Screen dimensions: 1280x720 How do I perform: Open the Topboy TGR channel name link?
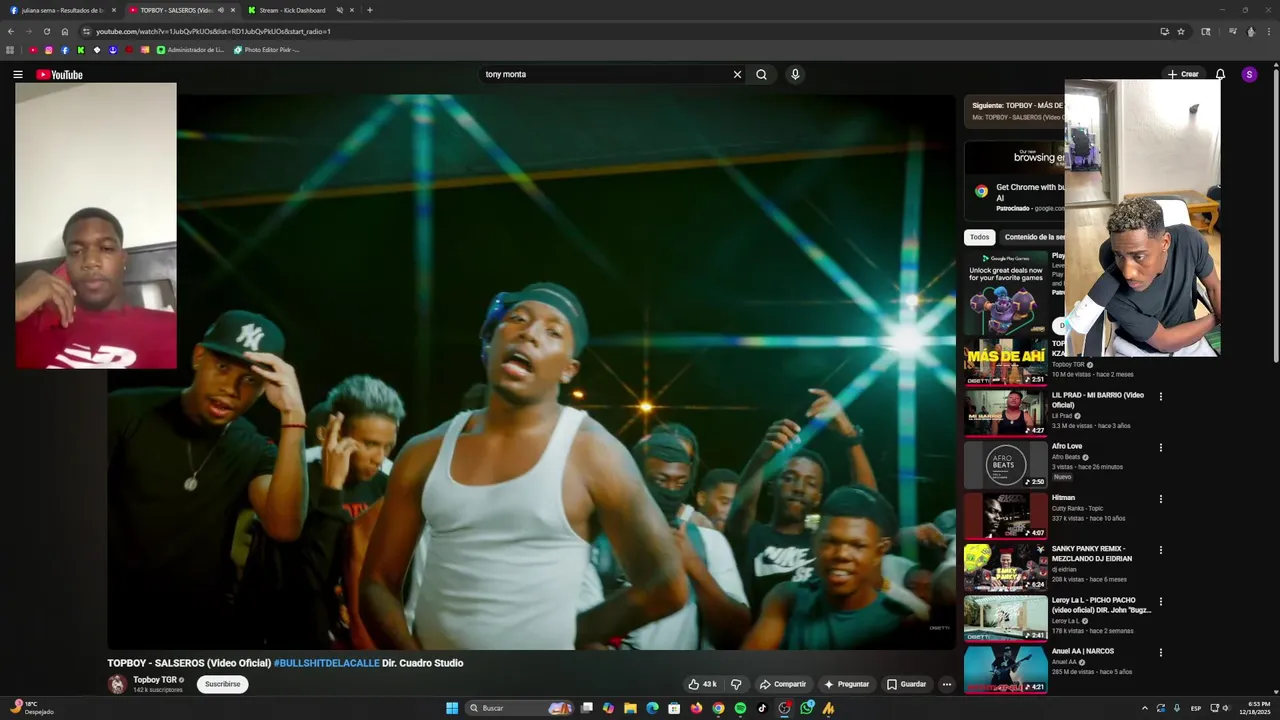[x=155, y=679]
